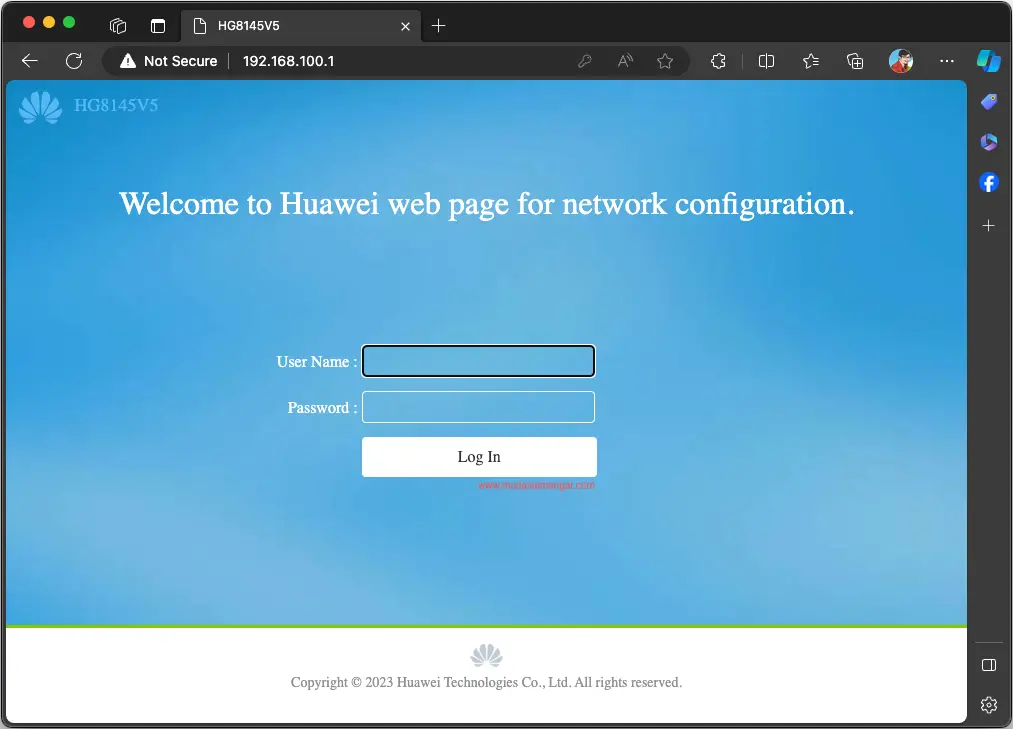Toggle the sidebar visibility icon
The height and width of the screenshot is (729, 1013).
click(x=988, y=665)
